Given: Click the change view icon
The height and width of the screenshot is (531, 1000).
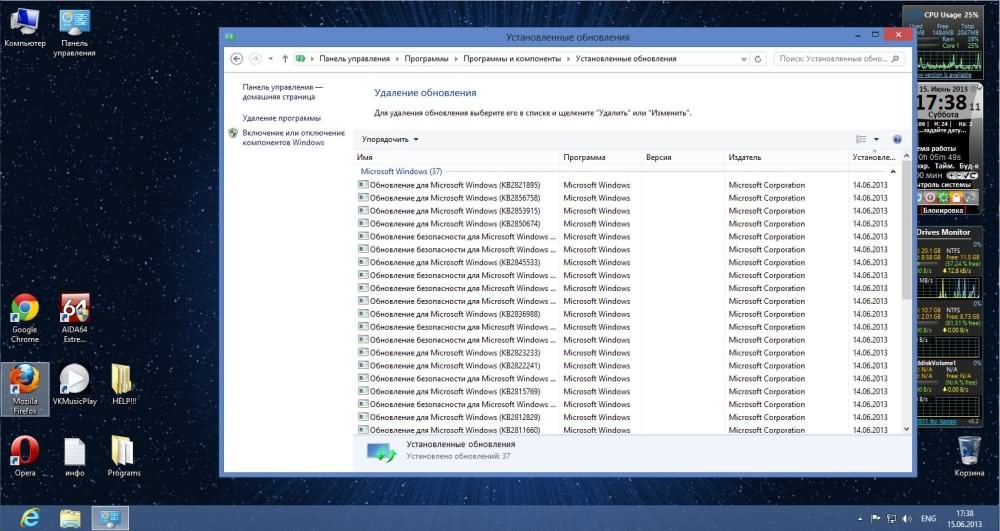Looking at the screenshot, I should tap(861, 139).
